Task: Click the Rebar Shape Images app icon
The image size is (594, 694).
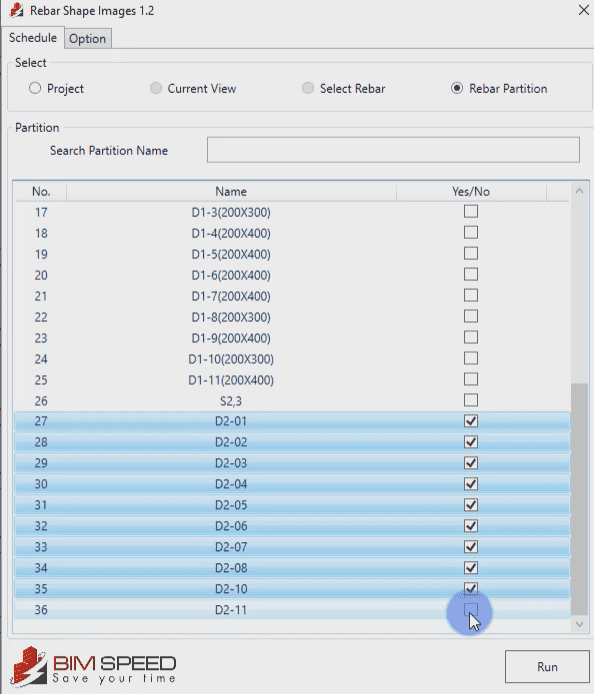Action: (x=16, y=10)
